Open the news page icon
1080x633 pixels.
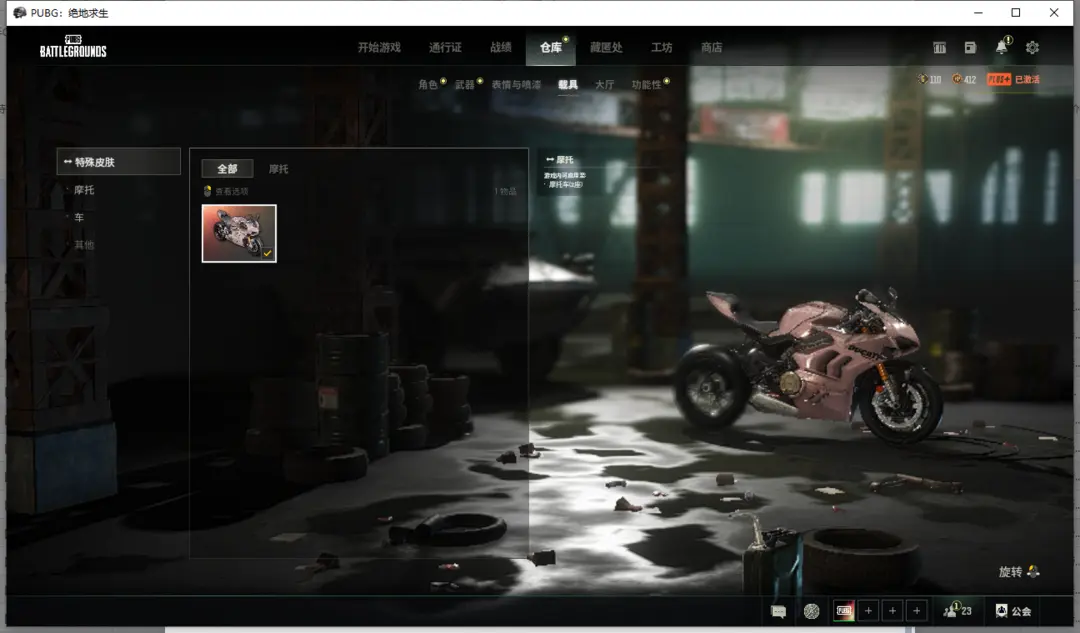[970, 48]
